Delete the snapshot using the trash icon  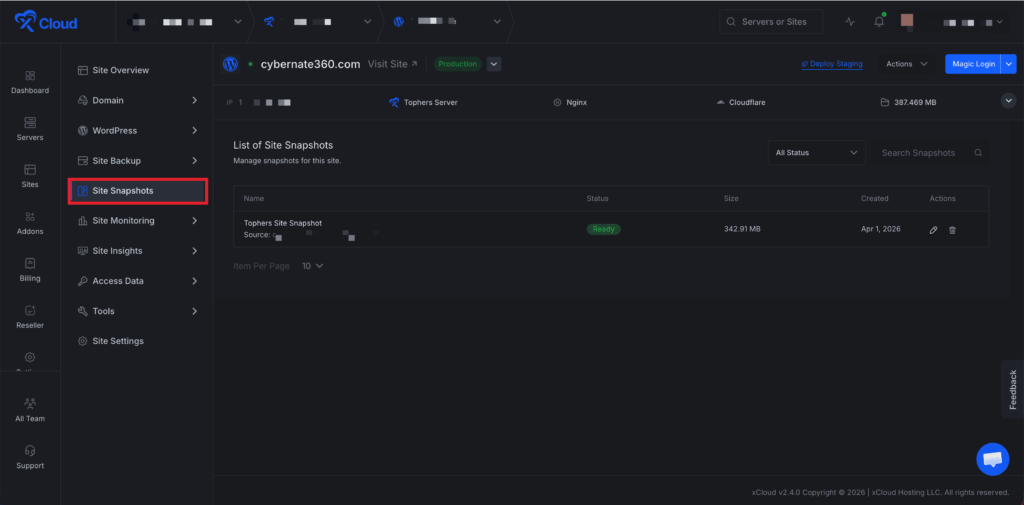(x=952, y=230)
